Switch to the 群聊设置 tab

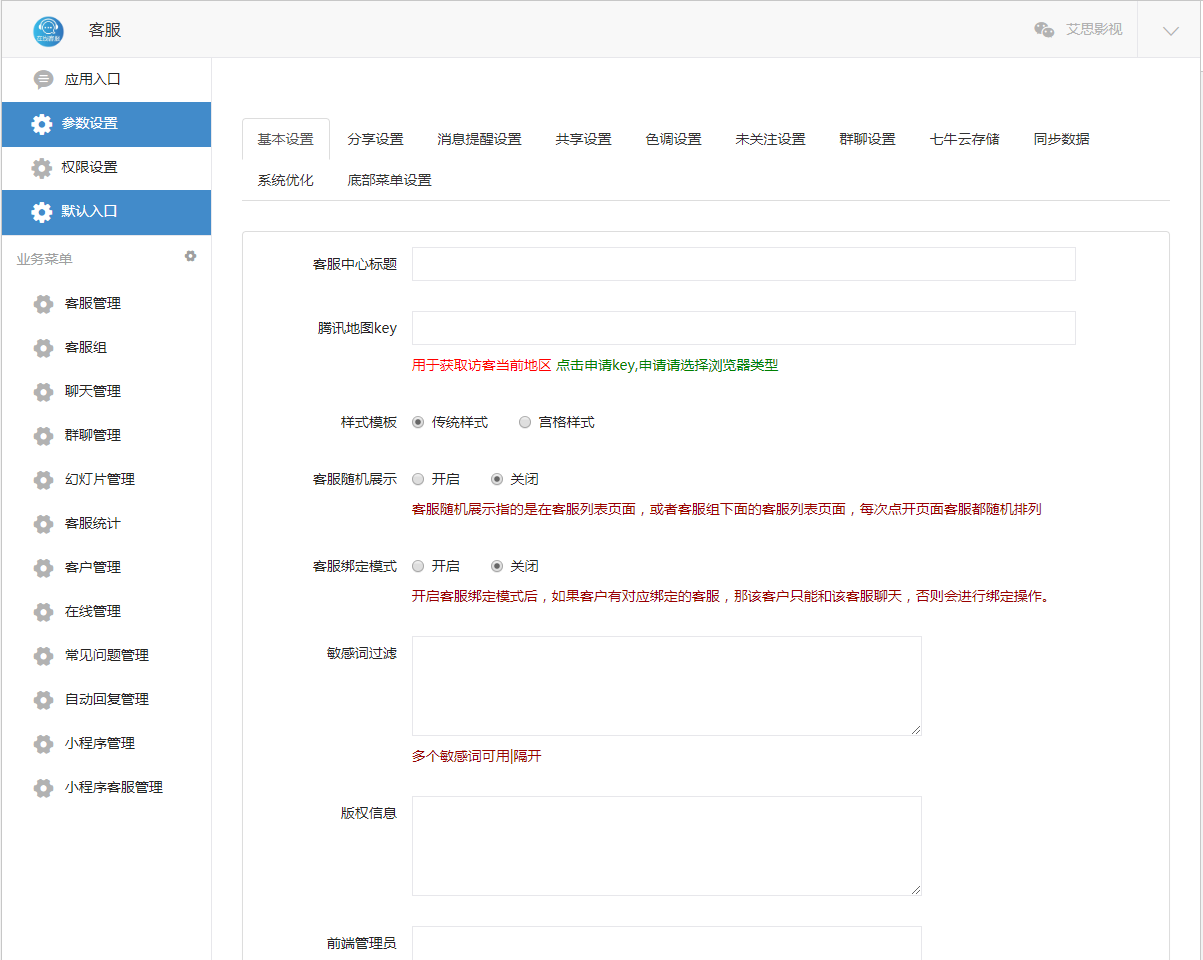[x=868, y=139]
